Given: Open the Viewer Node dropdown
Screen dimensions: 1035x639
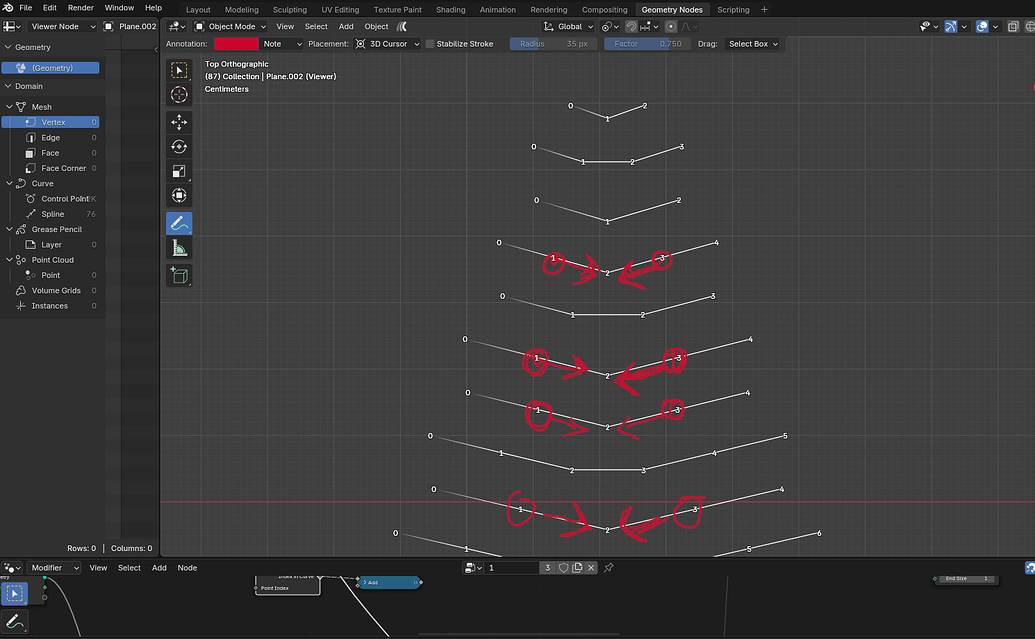Looking at the screenshot, I should tap(61, 26).
